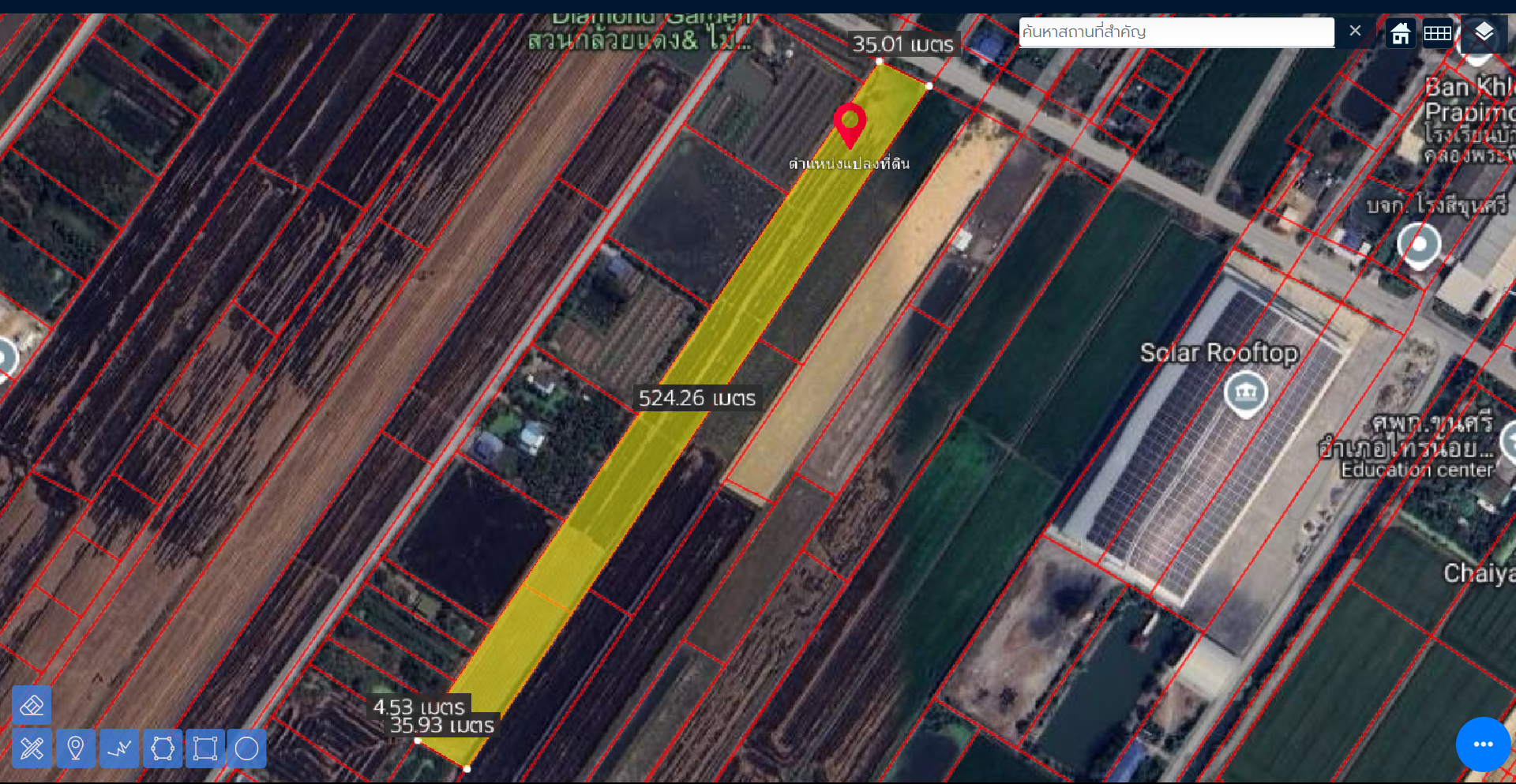Open the grid table view icon
Screen dimensions: 1516x784
pos(1437,33)
